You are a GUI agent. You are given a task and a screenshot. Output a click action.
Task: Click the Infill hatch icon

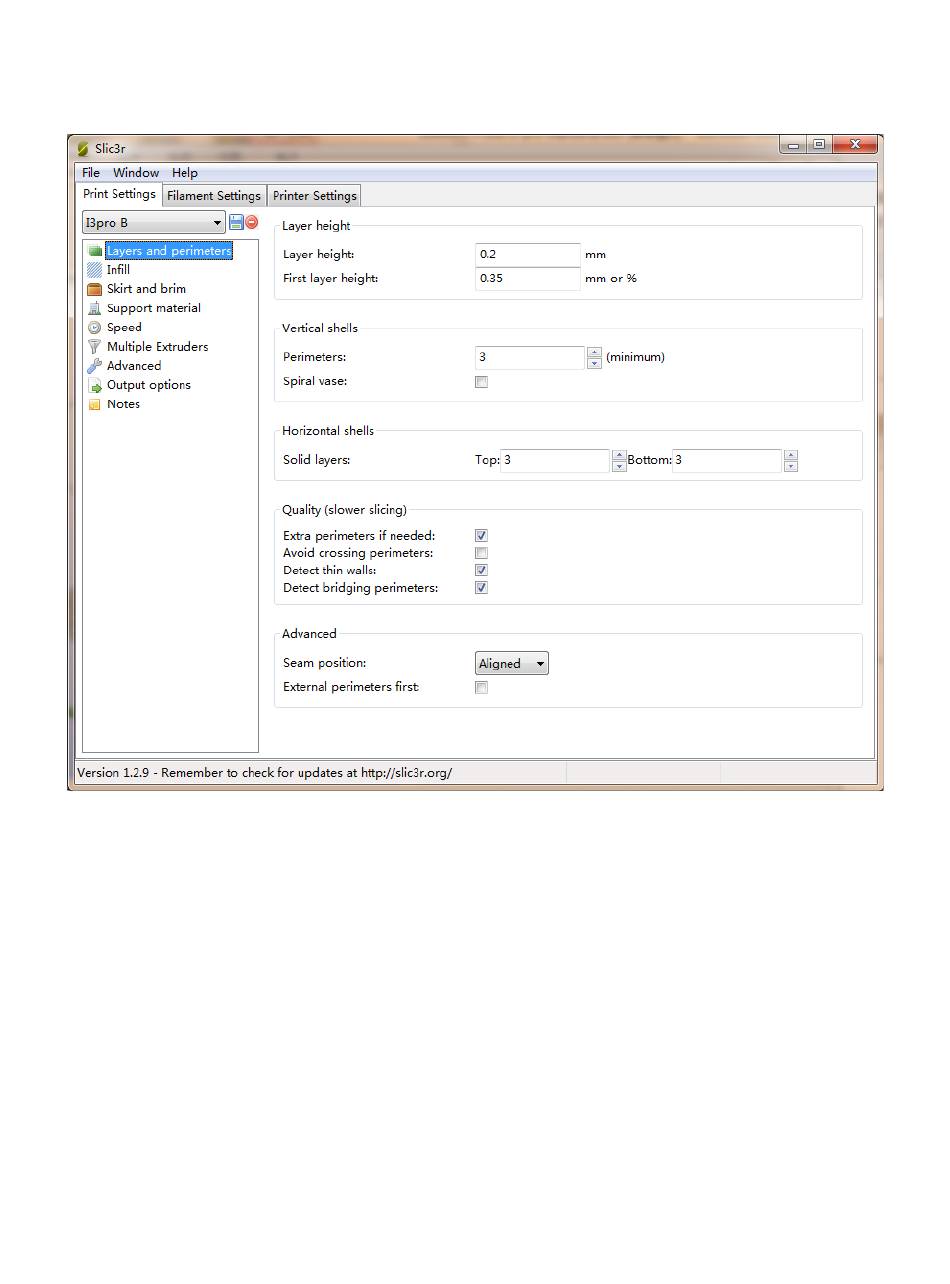95,270
